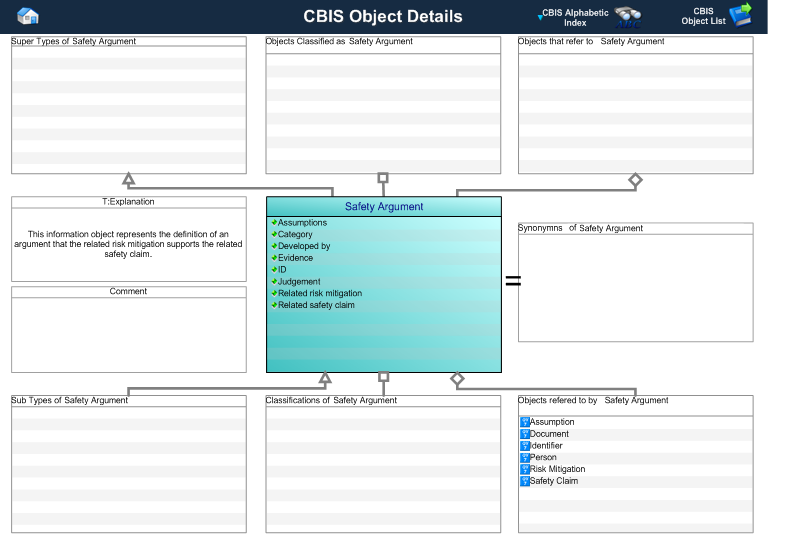Click icon beside Safety Claim object
Image resolution: width=800 pixels, height=555 pixels.
525,481
